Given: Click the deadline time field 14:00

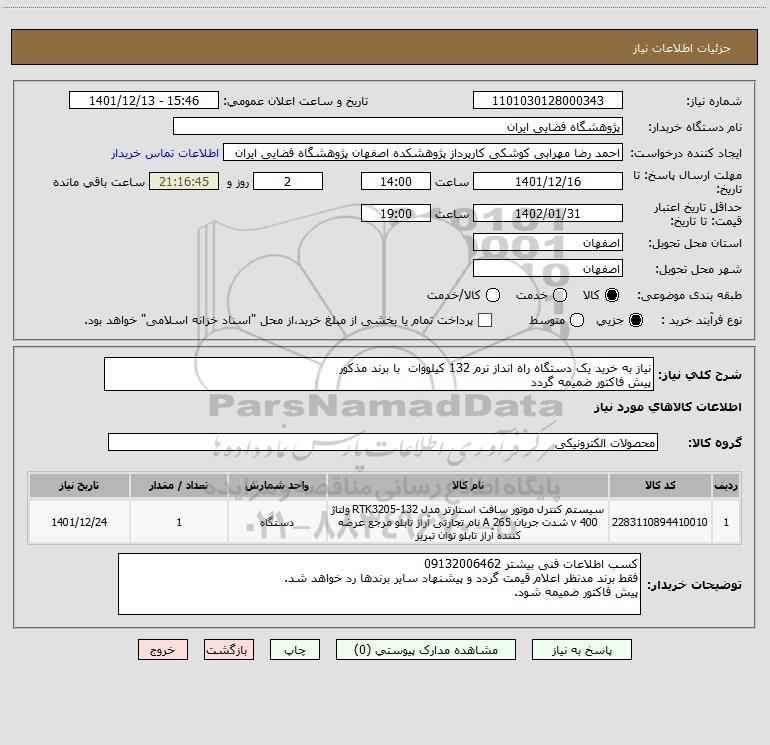Looking at the screenshot, I should pyautogui.click(x=396, y=181).
